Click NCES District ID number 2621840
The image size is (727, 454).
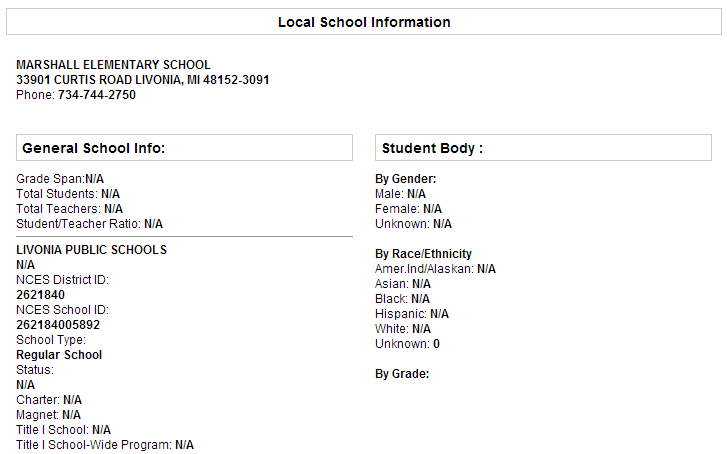(x=40, y=294)
